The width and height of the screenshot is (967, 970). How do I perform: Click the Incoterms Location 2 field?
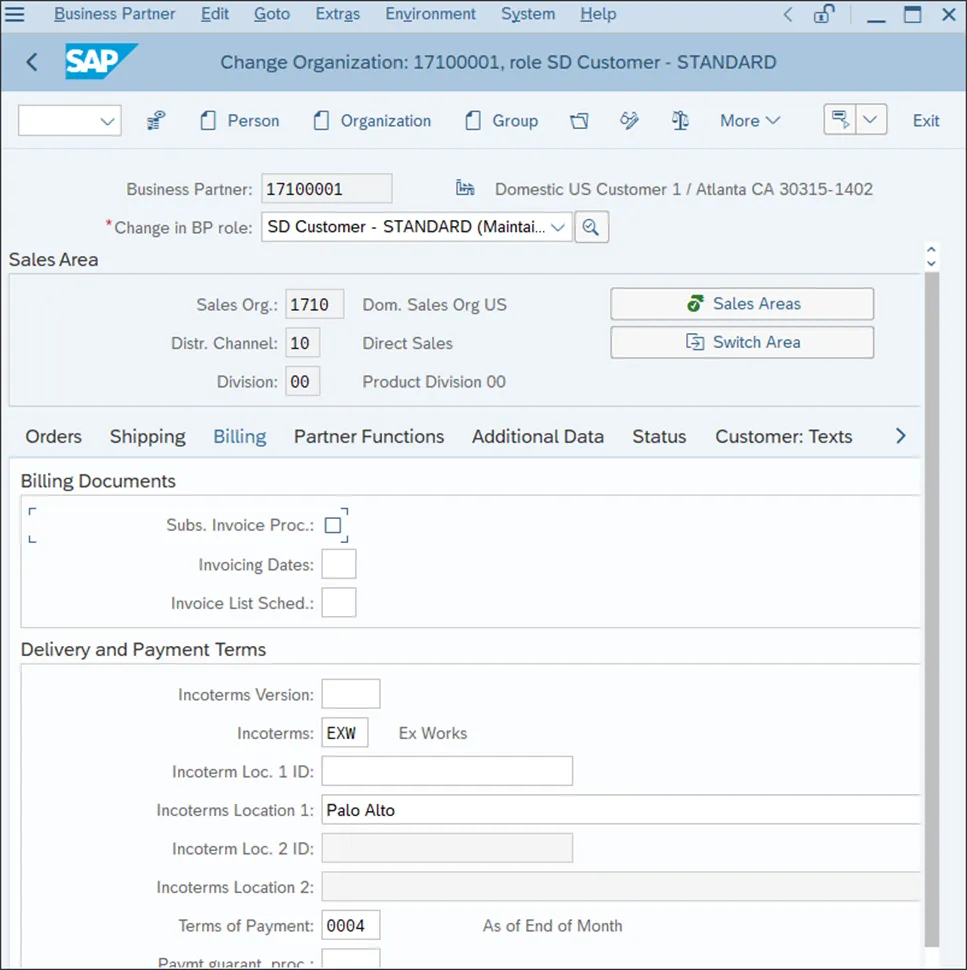[621, 887]
